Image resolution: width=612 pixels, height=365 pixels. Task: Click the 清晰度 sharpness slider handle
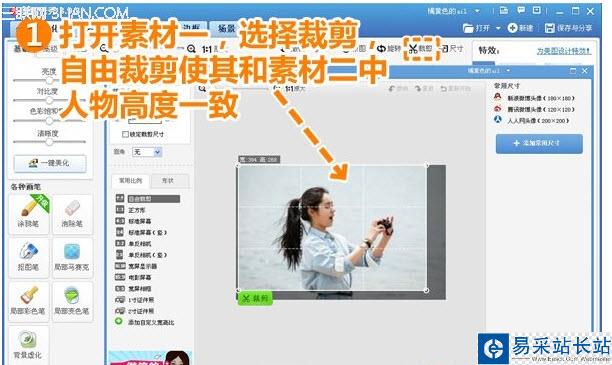50,141
